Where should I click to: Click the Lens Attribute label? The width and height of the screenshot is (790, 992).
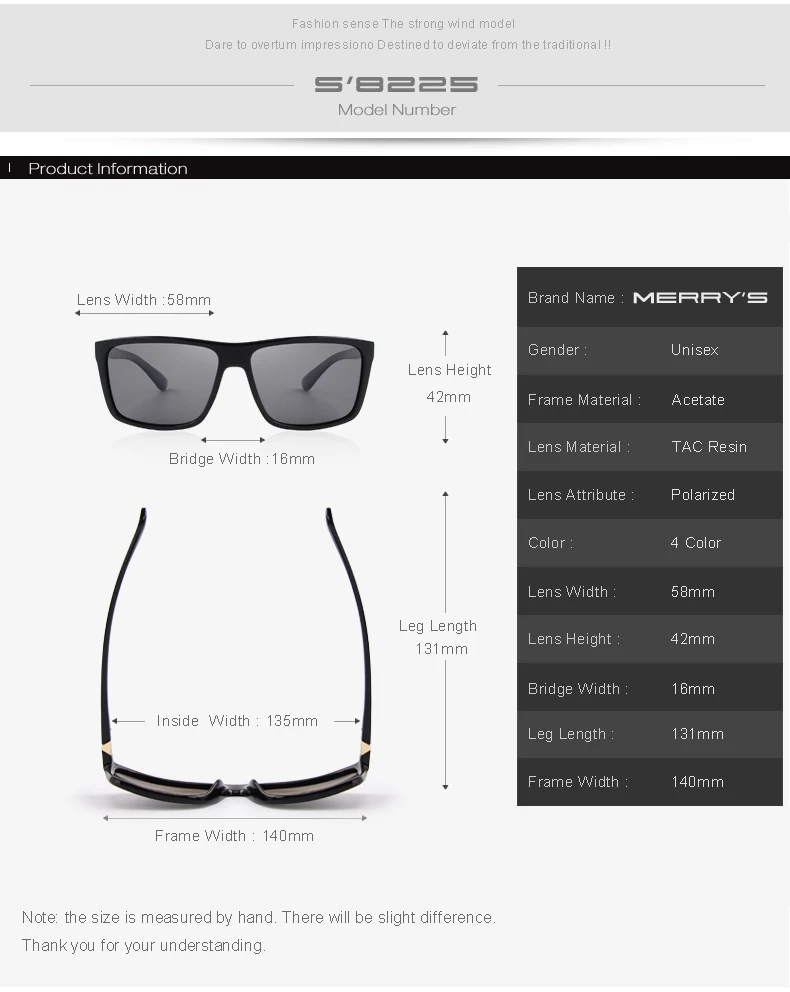581,495
